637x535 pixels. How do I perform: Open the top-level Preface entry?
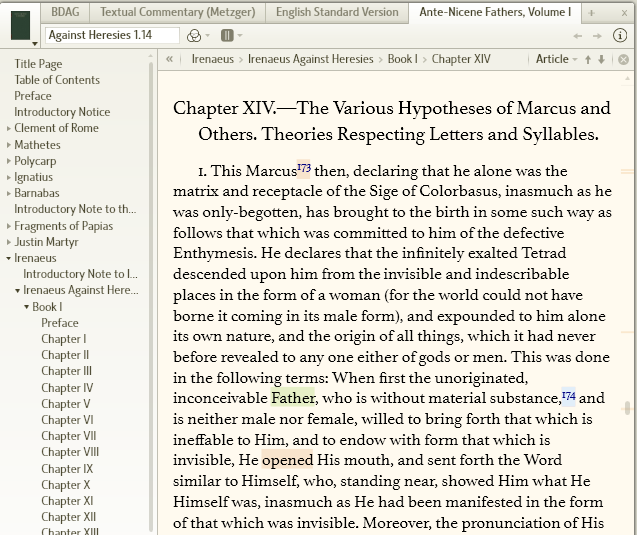coord(33,96)
